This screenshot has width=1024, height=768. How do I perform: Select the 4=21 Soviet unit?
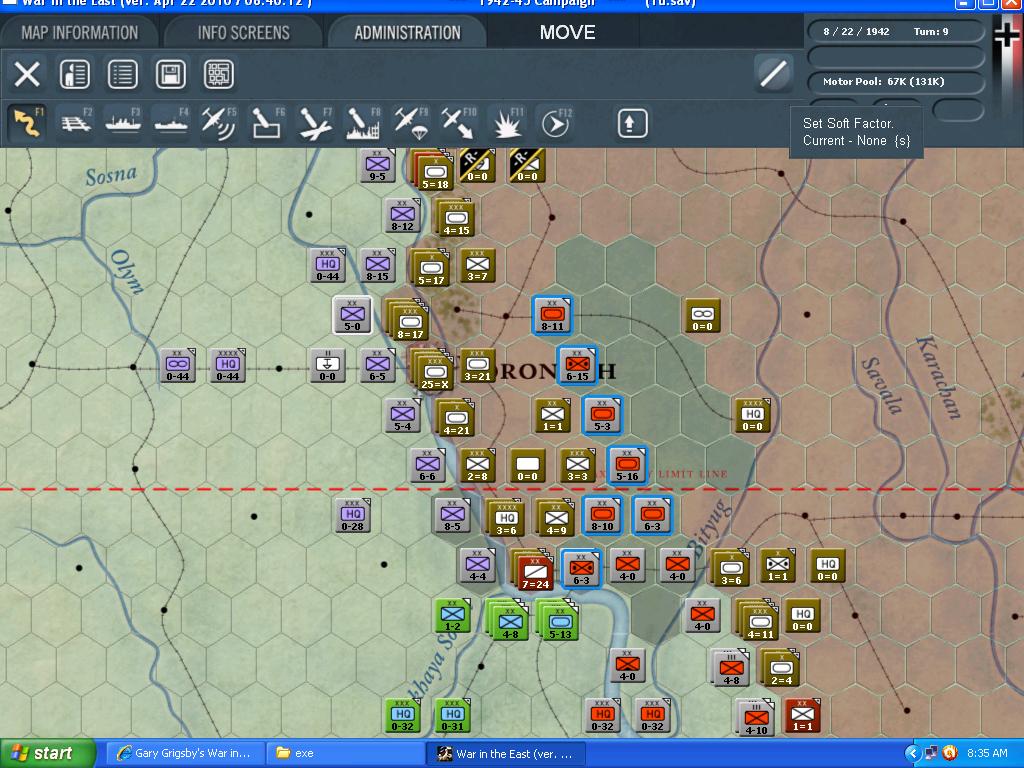coord(456,419)
